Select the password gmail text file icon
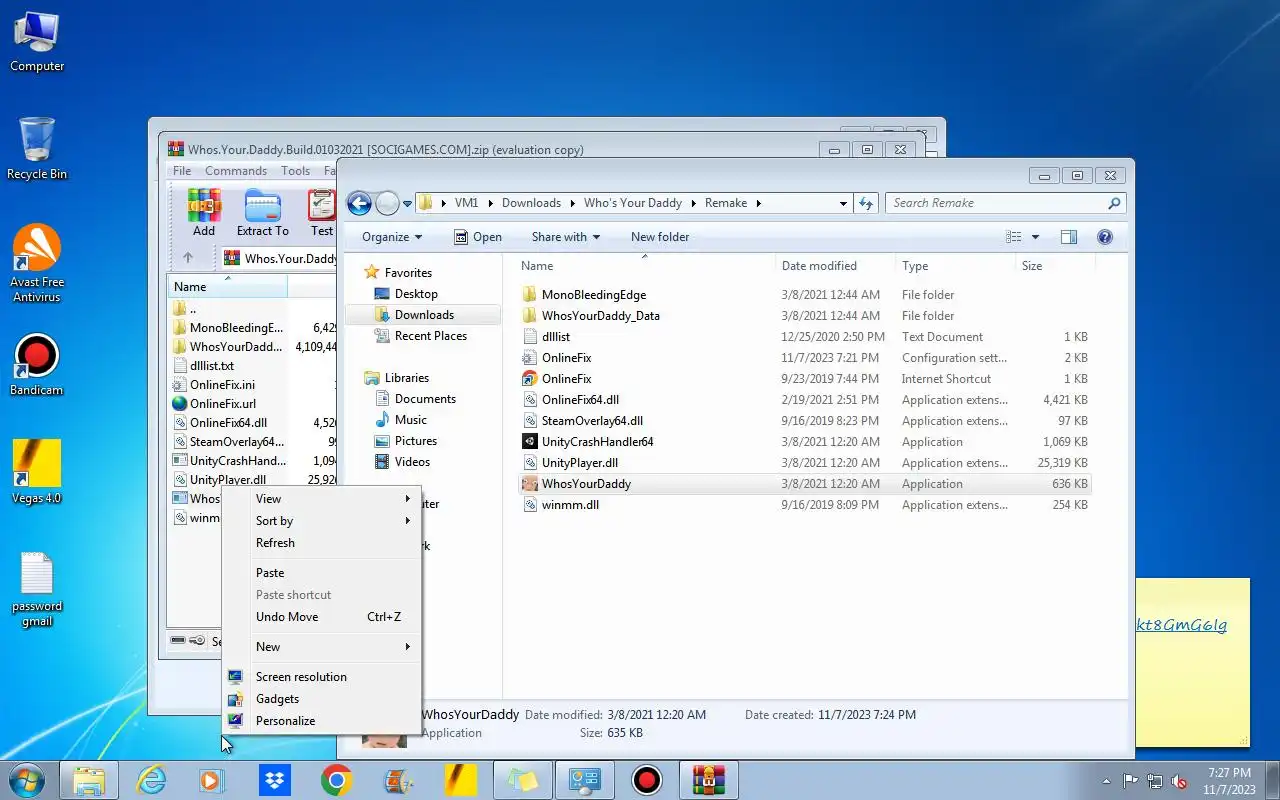Screen dimensions: 1280x800 (x=37, y=590)
